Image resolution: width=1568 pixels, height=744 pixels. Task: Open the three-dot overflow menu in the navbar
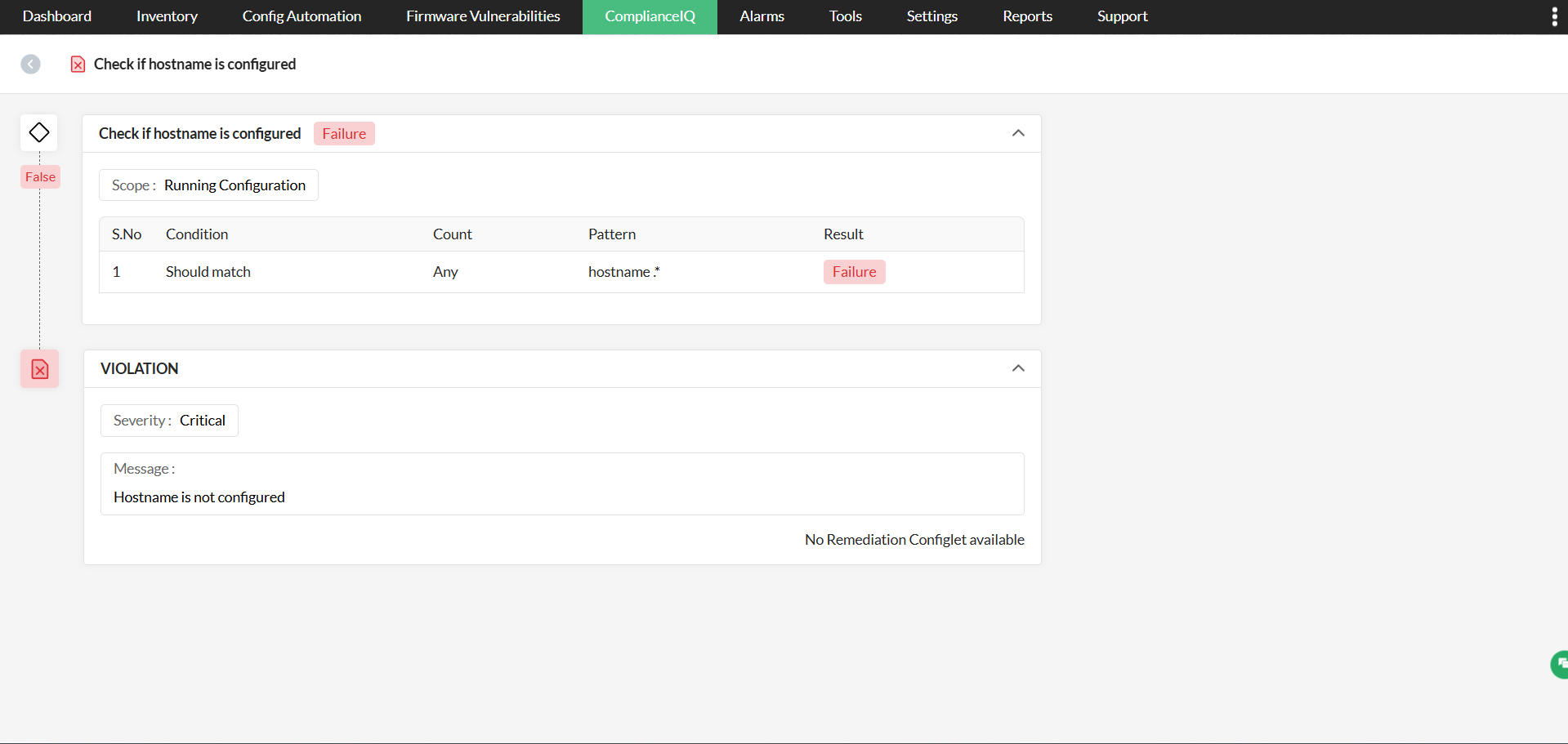(x=1554, y=16)
